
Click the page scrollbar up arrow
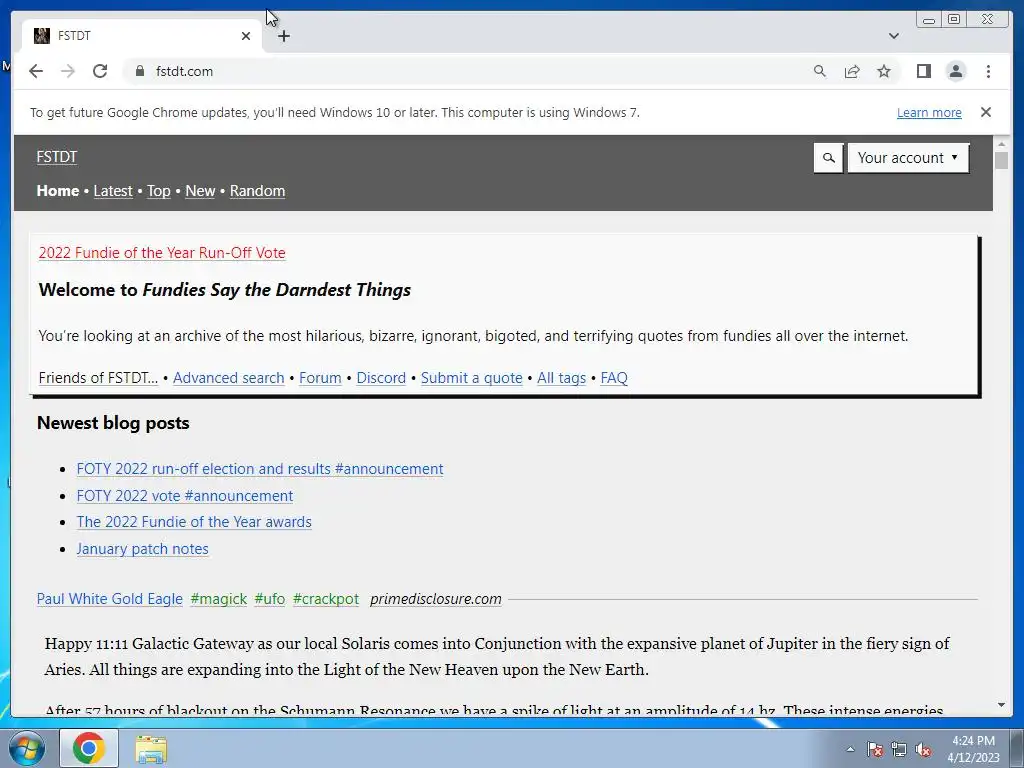tap(1001, 143)
